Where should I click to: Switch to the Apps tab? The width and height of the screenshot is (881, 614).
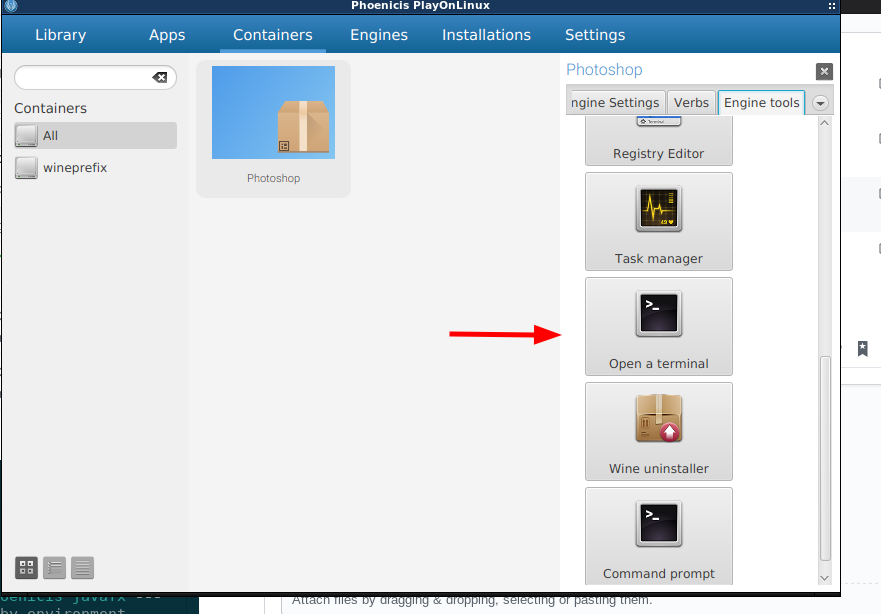167,35
